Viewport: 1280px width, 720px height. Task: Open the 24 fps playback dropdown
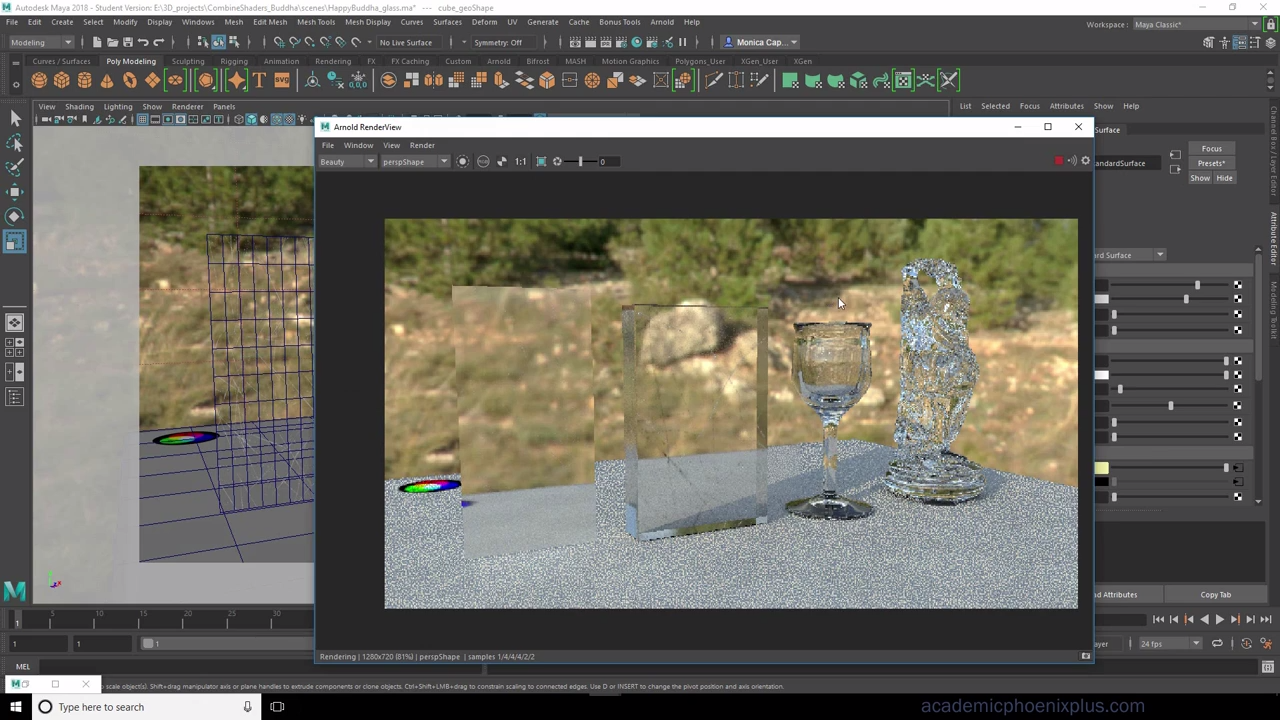pos(1169,644)
